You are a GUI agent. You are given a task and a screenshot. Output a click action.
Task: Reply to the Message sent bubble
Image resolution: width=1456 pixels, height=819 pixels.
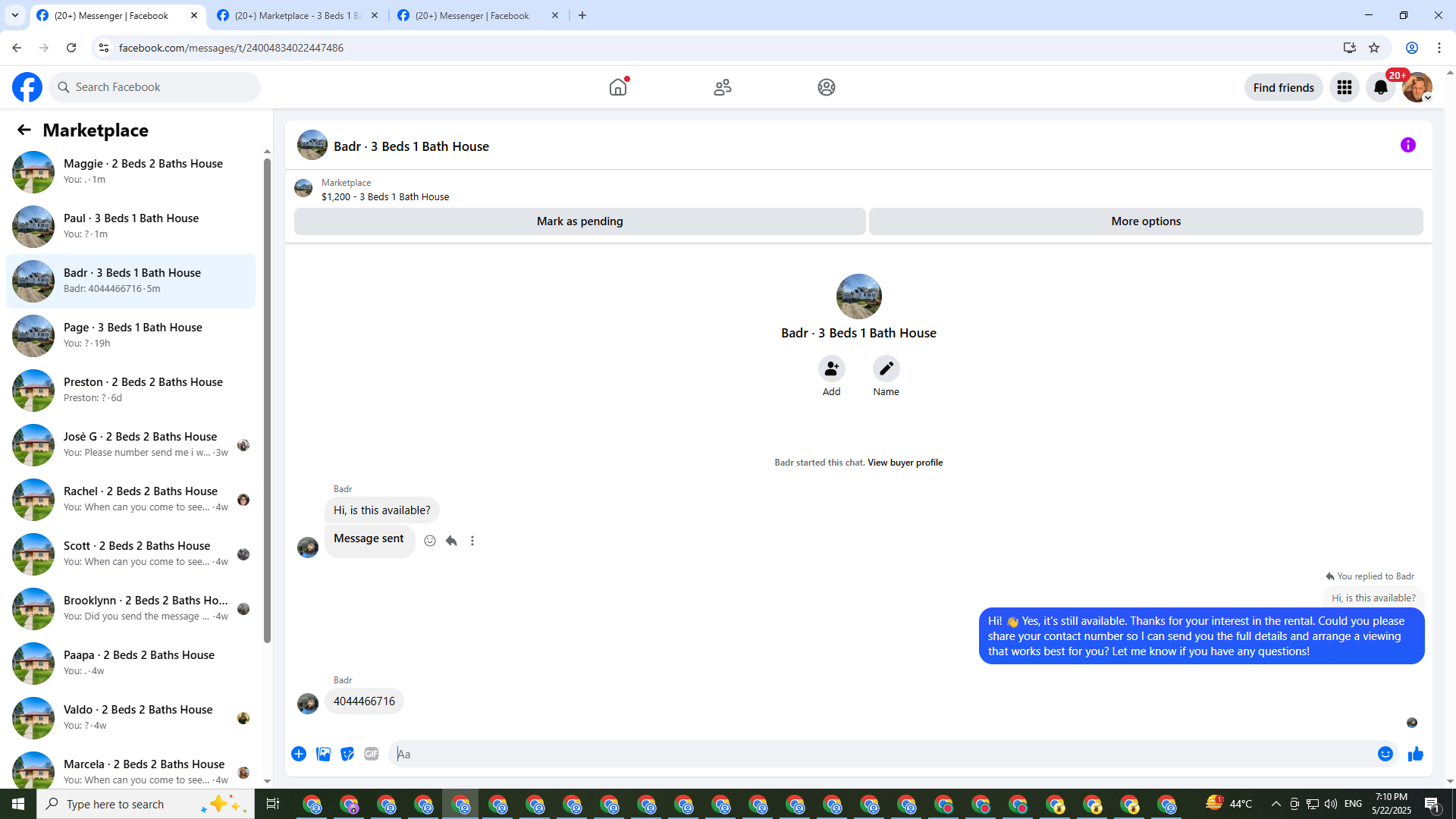[x=451, y=541]
